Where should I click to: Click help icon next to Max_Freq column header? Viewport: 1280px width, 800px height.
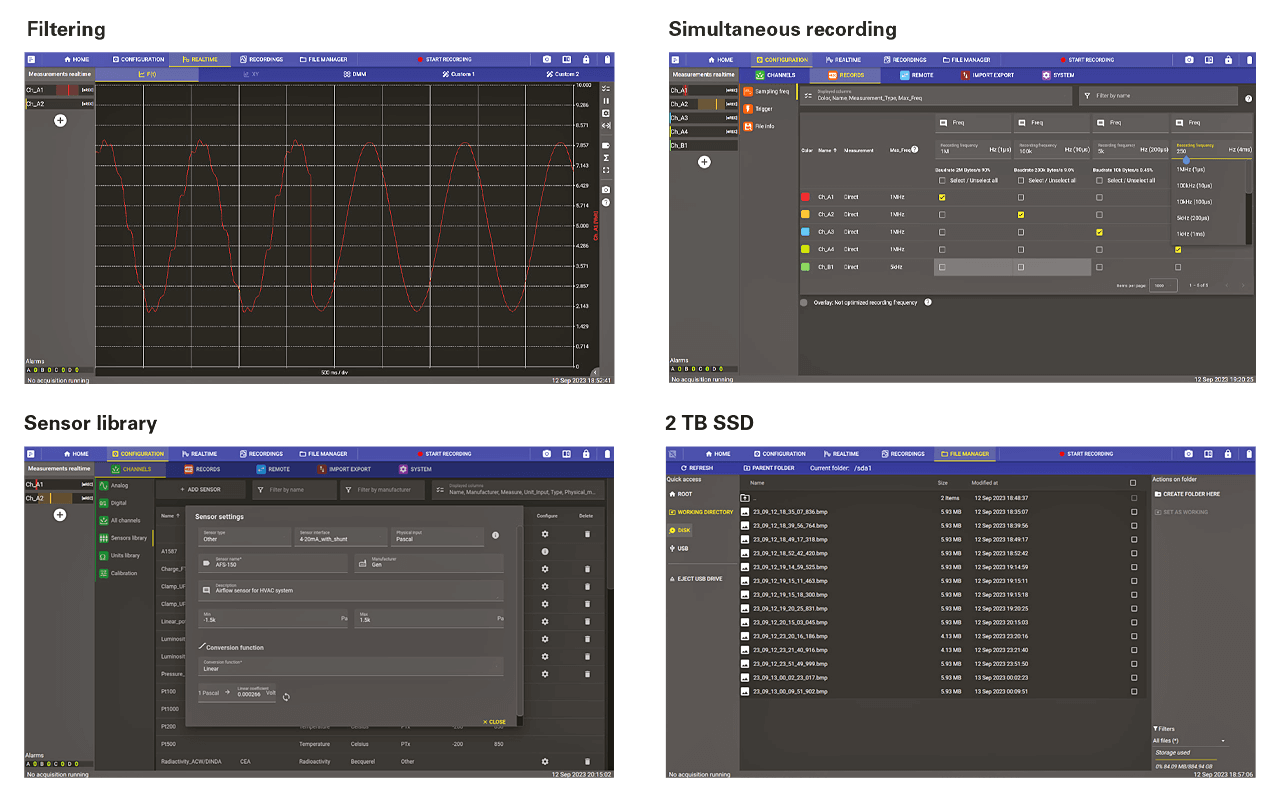click(x=915, y=150)
